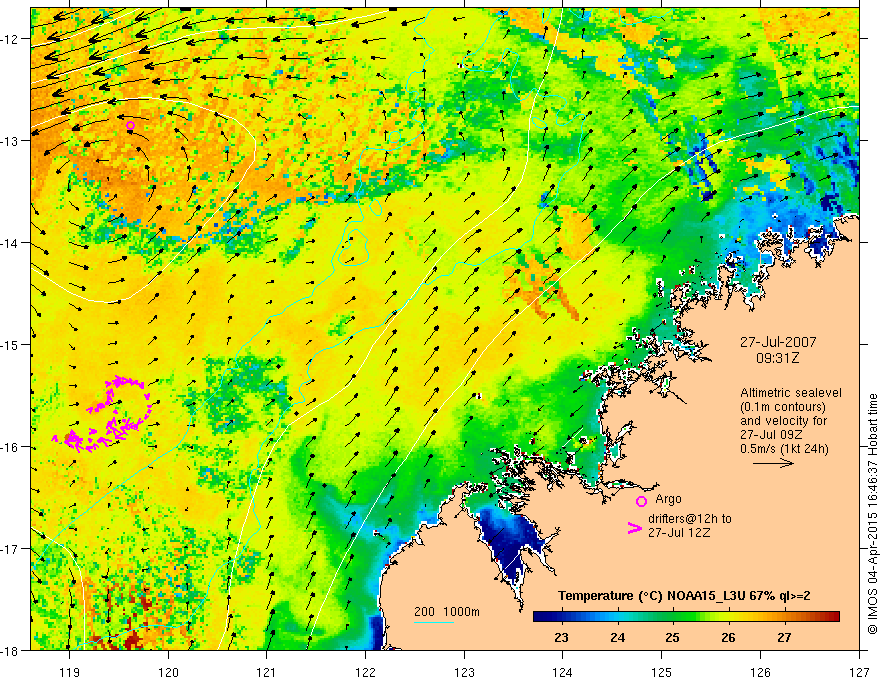The height and width of the screenshot is (680, 880).
Task: Click the '(0.1m contours)' text
Action: 783,407
